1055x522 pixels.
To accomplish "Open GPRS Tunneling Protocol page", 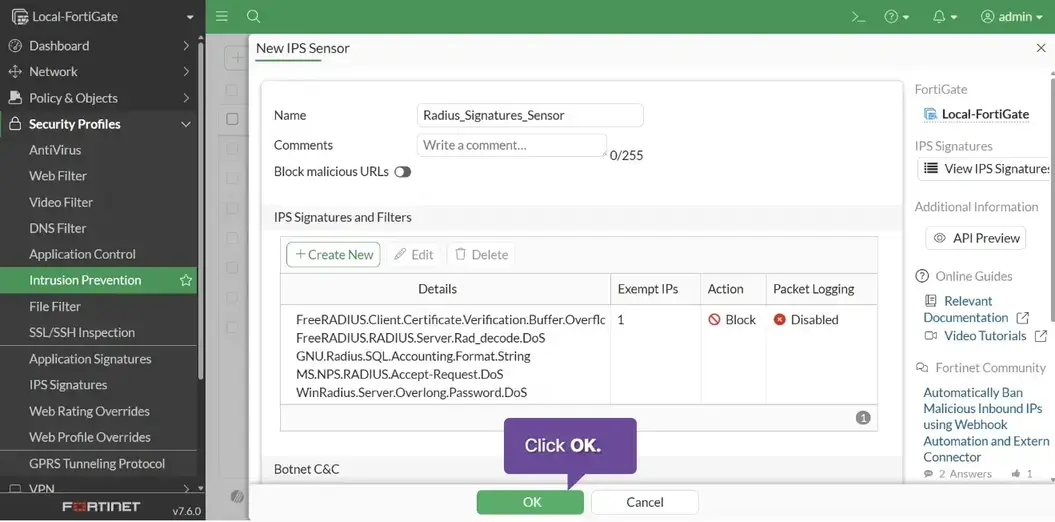I will tap(97, 463).
